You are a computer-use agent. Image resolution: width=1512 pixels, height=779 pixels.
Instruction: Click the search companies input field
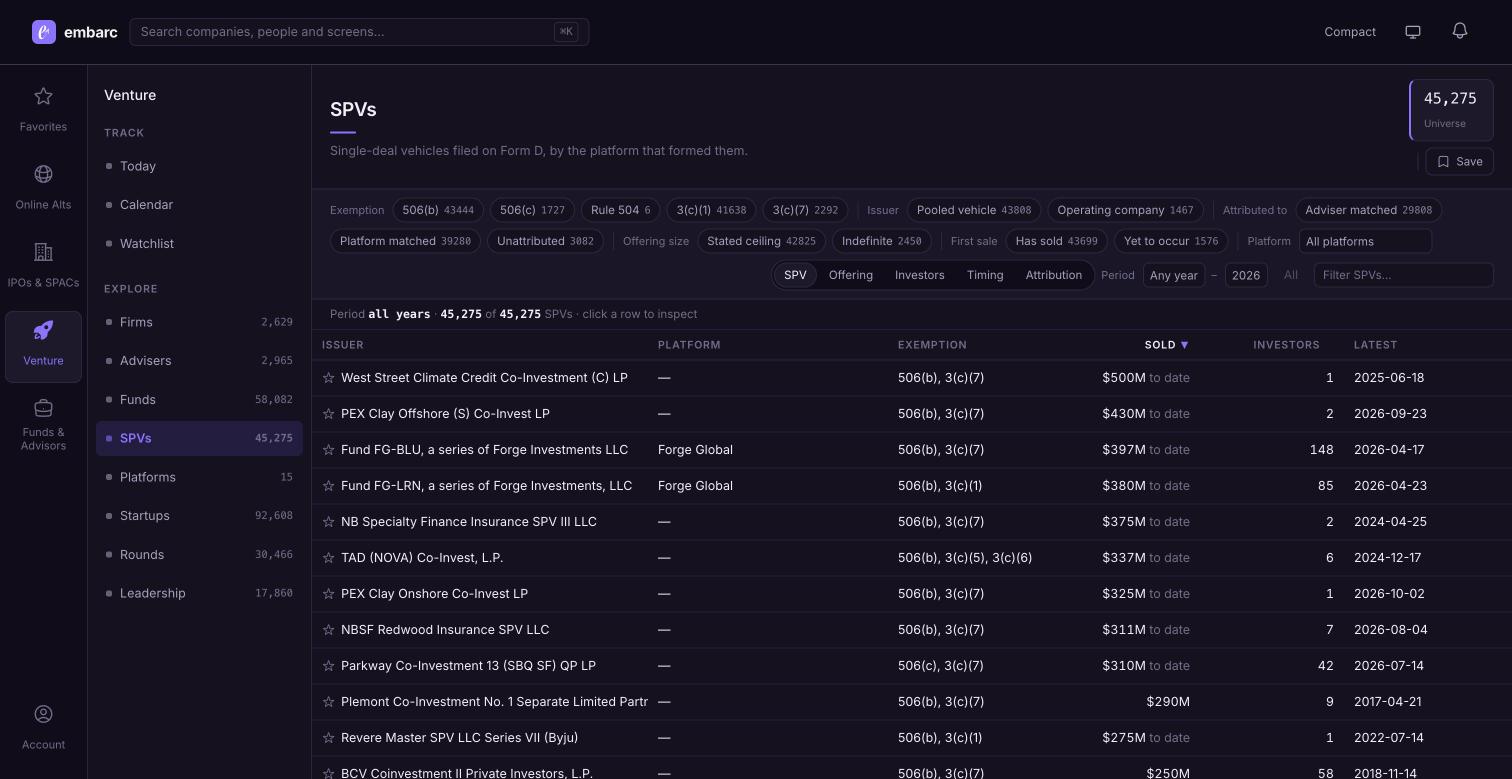359,32
